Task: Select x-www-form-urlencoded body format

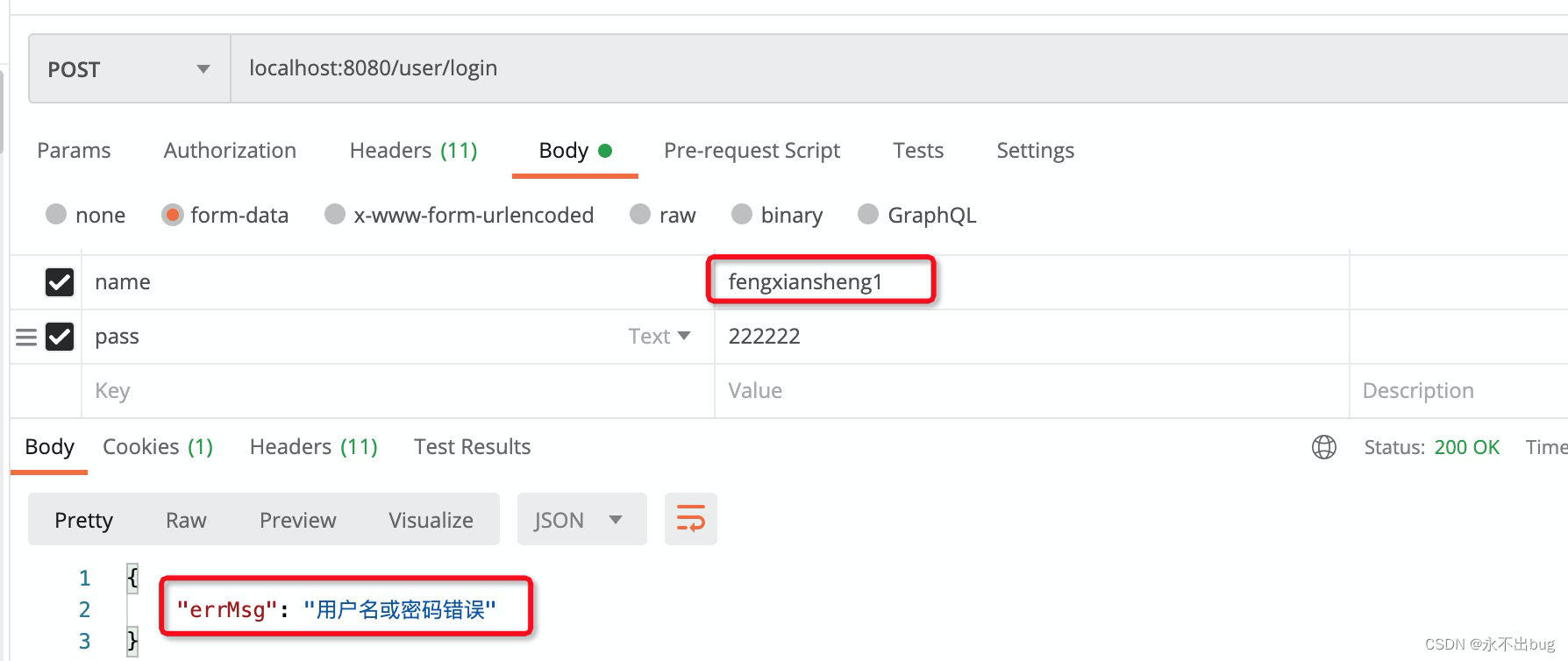Action: click(x=334, y=215)
